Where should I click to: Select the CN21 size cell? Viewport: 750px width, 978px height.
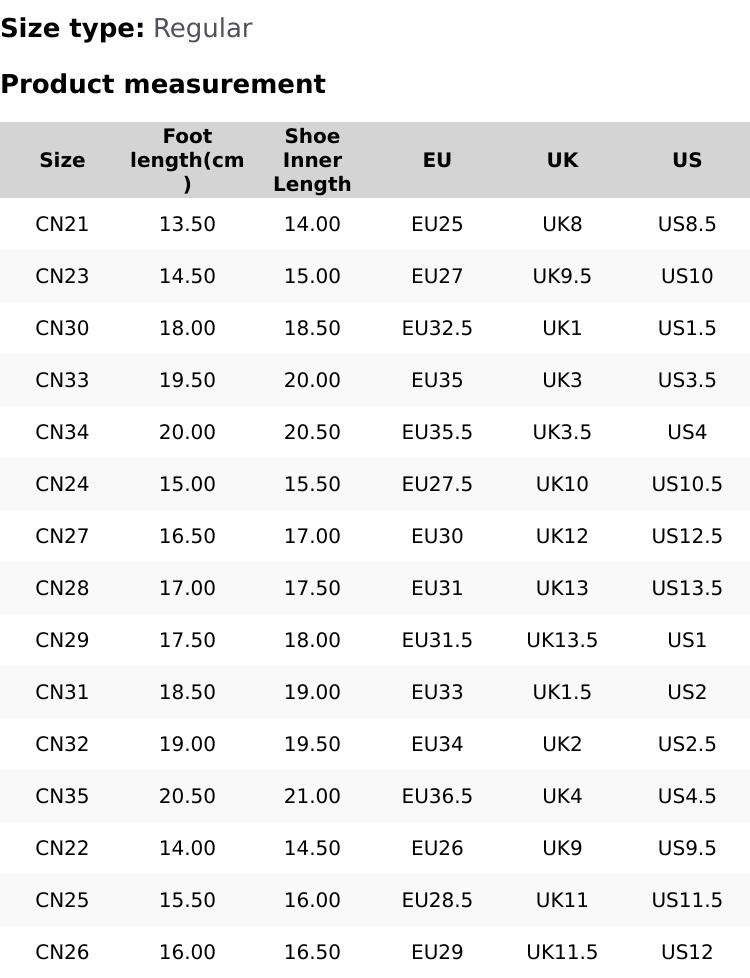tap(62, 224)
